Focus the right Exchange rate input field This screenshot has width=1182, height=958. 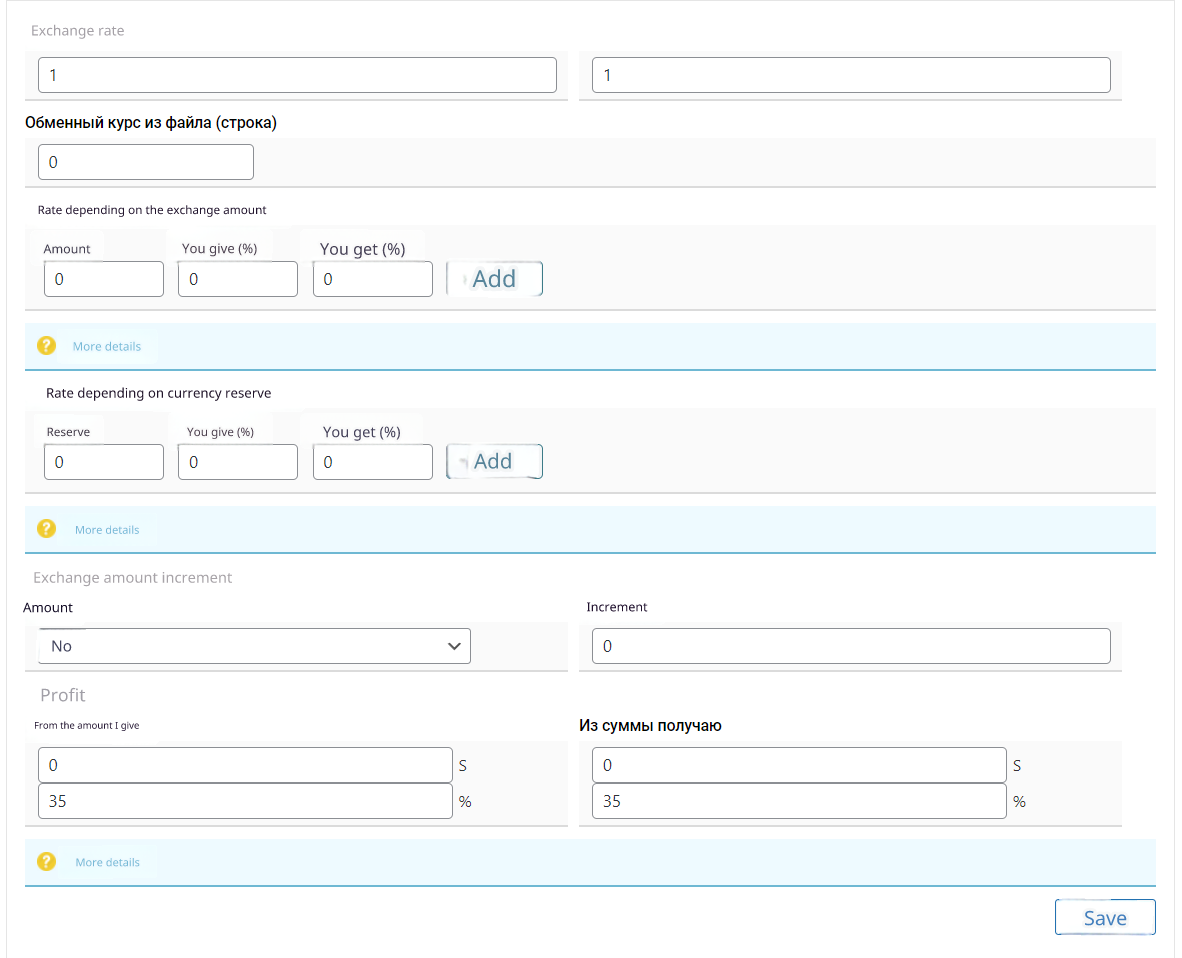coord(851,75)
